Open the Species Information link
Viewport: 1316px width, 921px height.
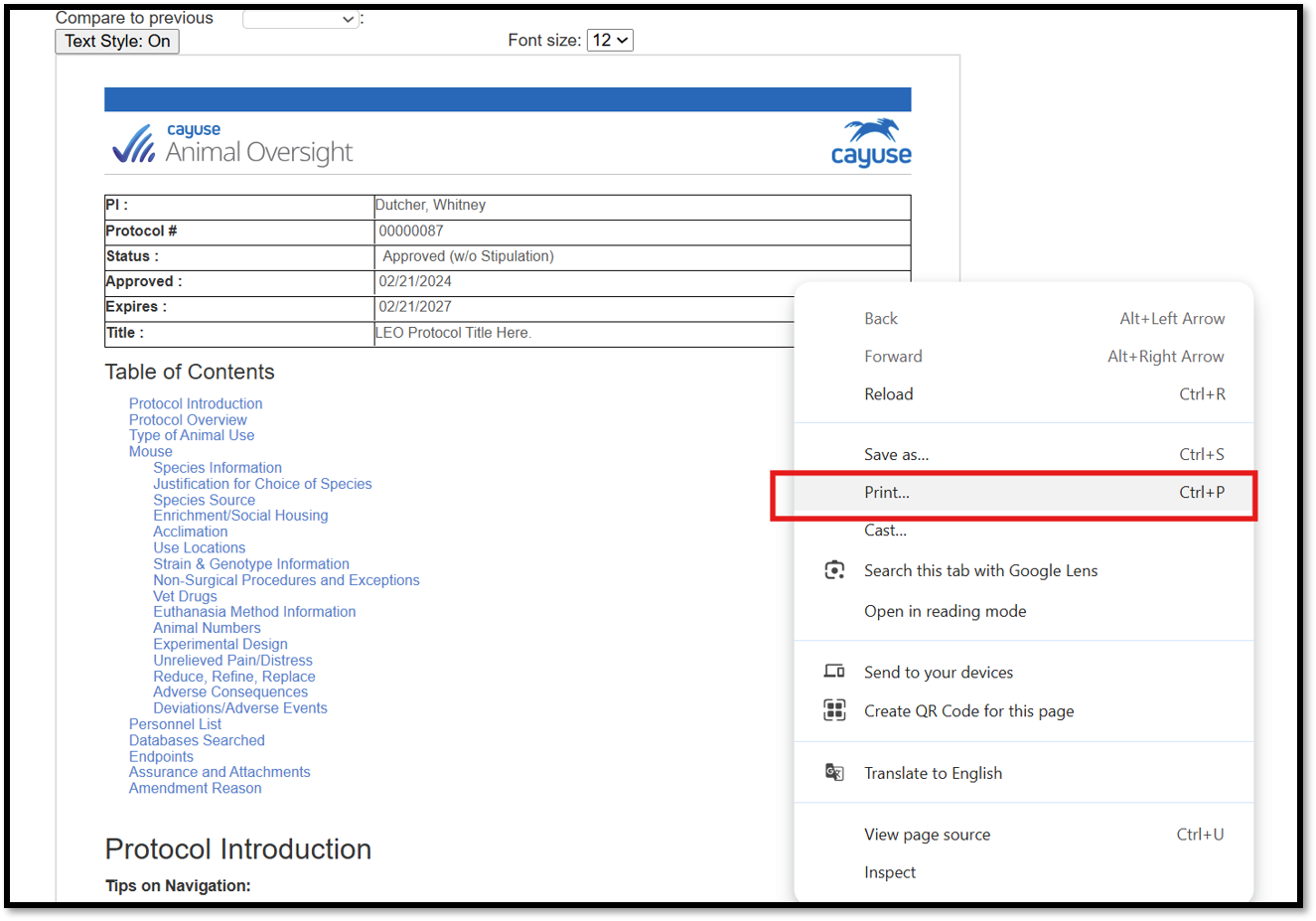coord(218,468)
